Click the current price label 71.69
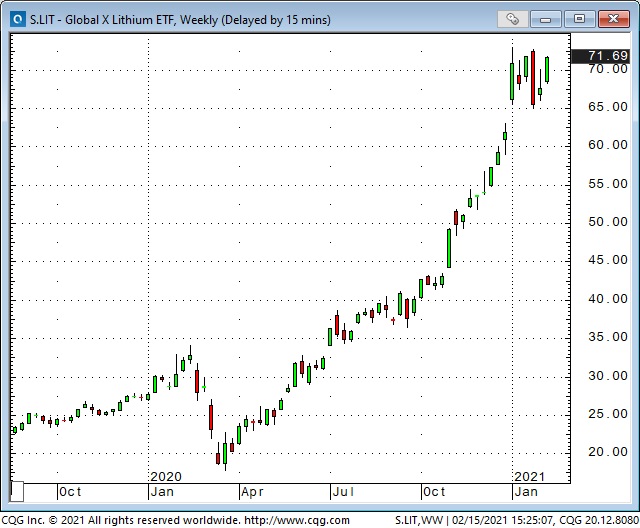Screen dimensions: 640x528 [x=601, y=55]
